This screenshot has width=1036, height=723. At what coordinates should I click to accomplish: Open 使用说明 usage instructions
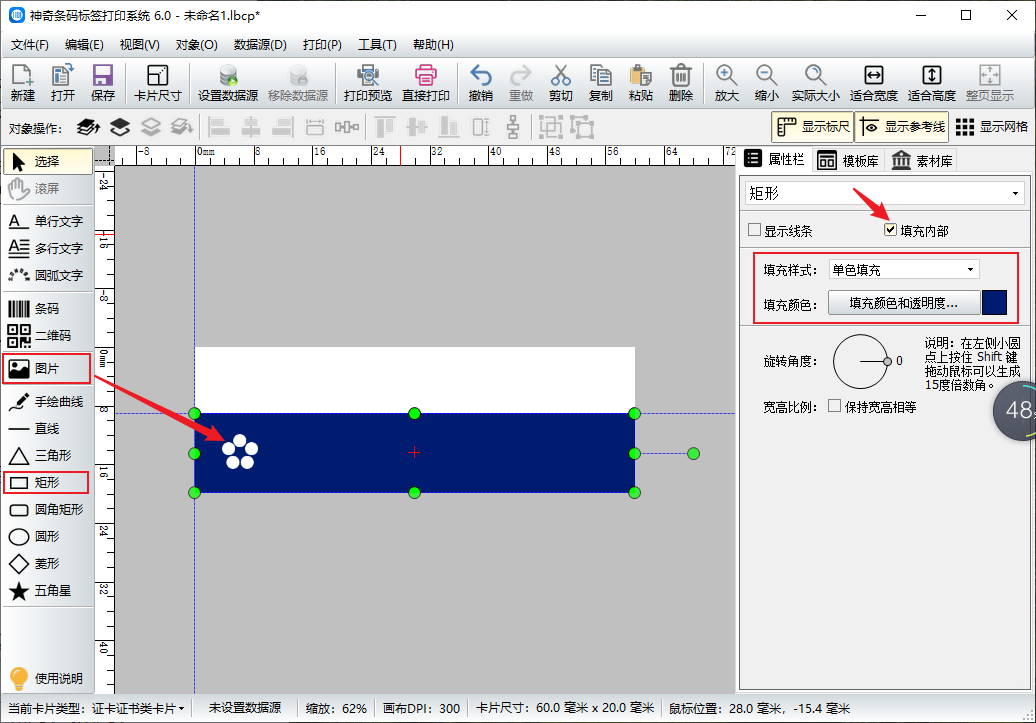click(48, 678)
